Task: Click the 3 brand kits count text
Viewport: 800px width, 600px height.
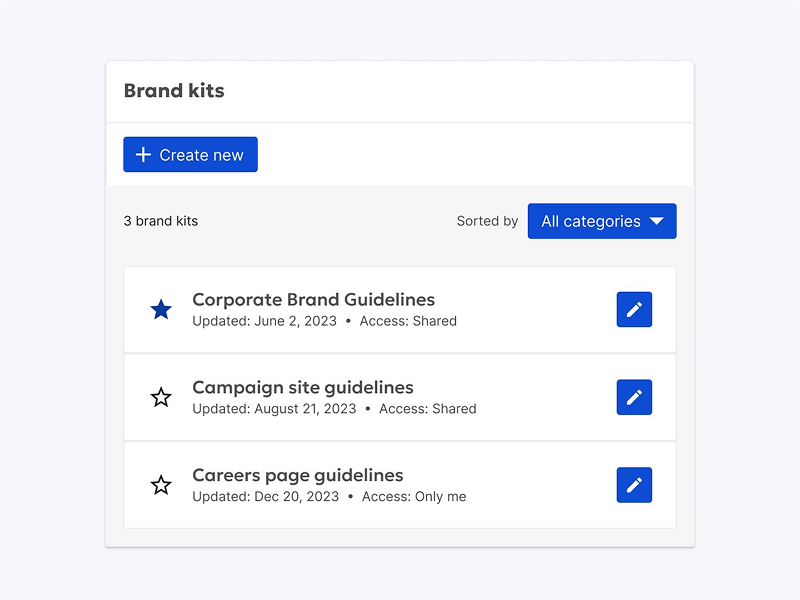Action: point(160,221)
